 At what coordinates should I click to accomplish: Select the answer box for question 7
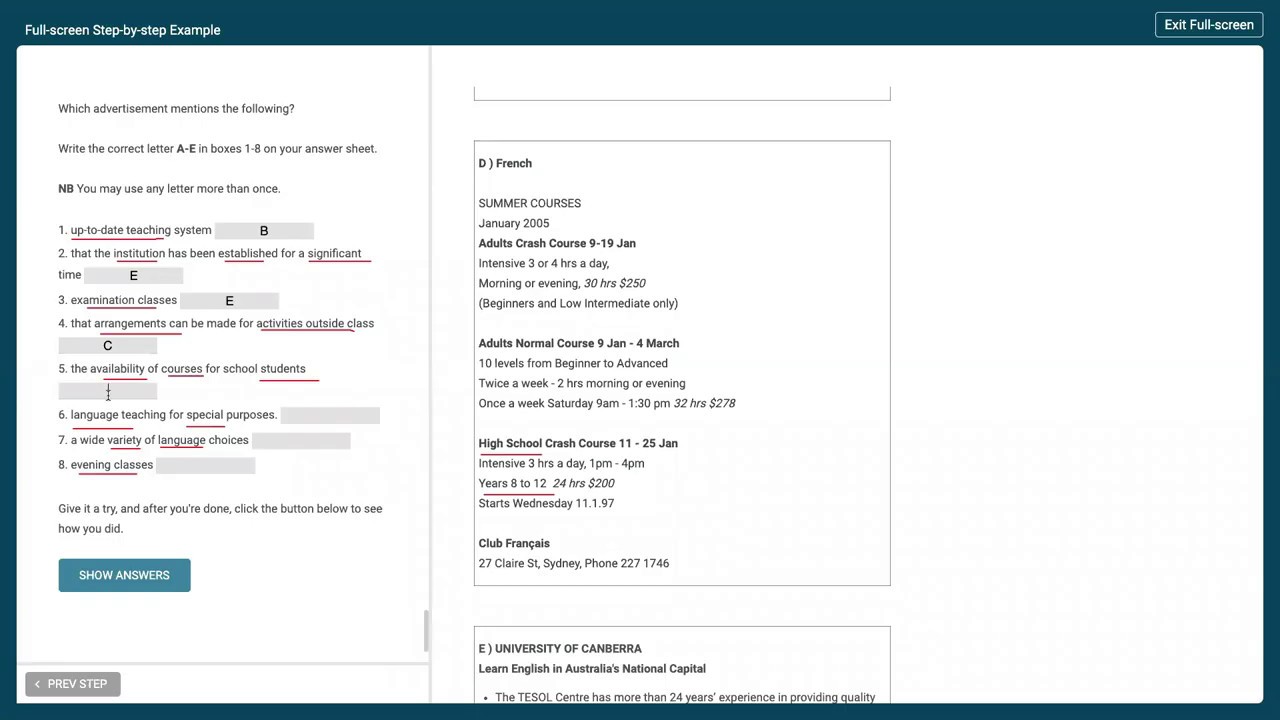pyautogui.click(x=301, y=440)
